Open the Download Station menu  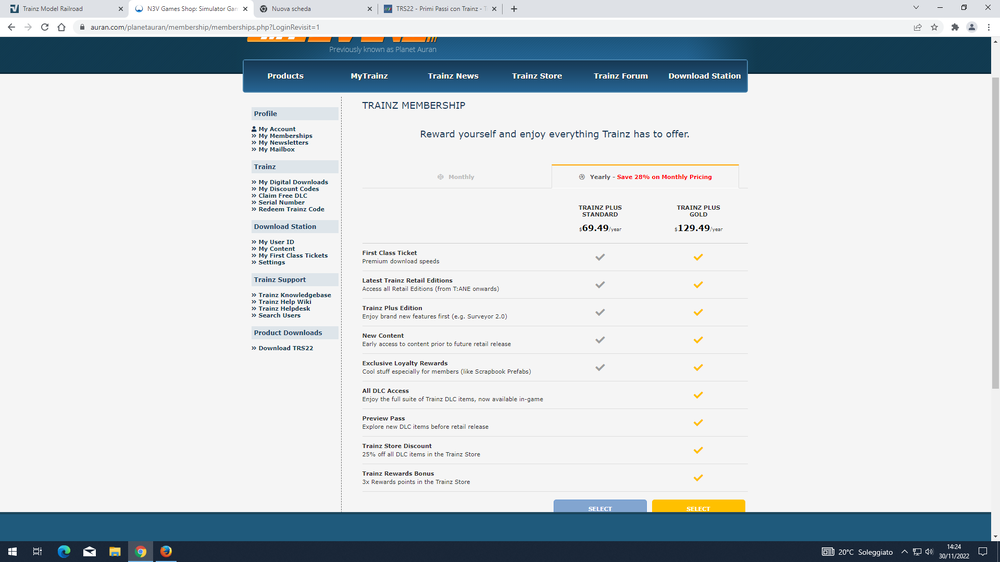click(705, 76)
